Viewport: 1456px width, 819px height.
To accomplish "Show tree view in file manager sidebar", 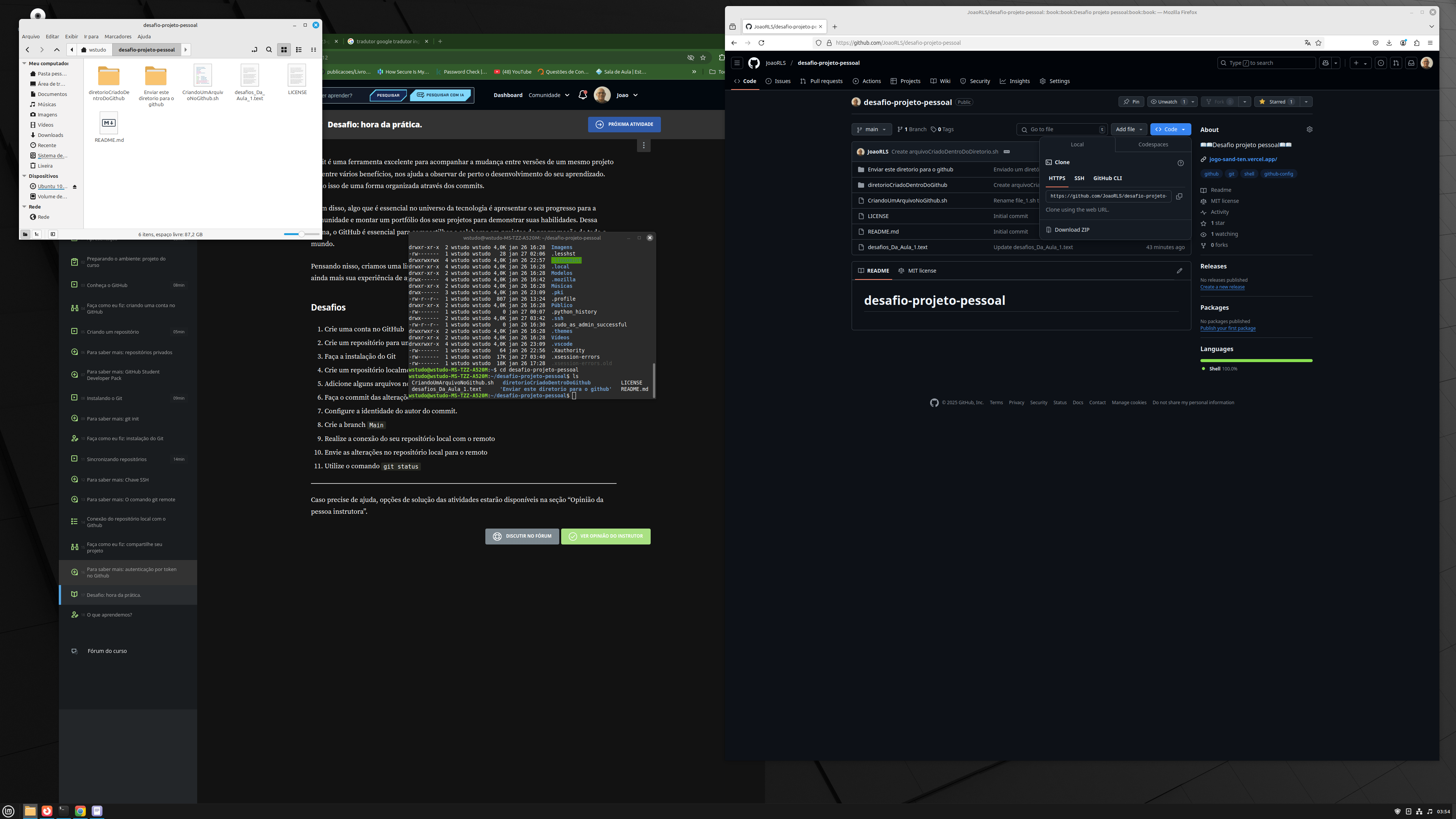I will 37,234.
